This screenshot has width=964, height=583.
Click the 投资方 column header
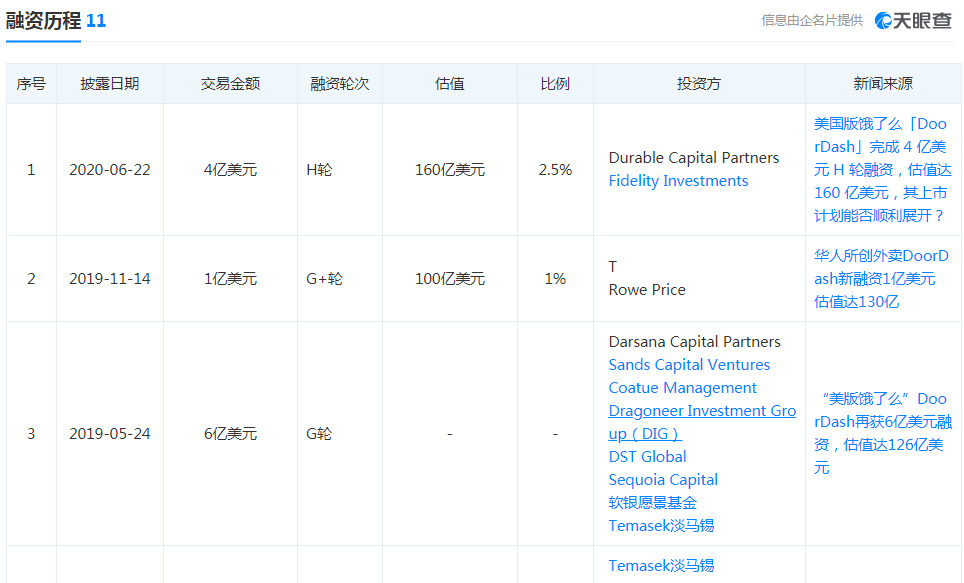click(699, 84)
